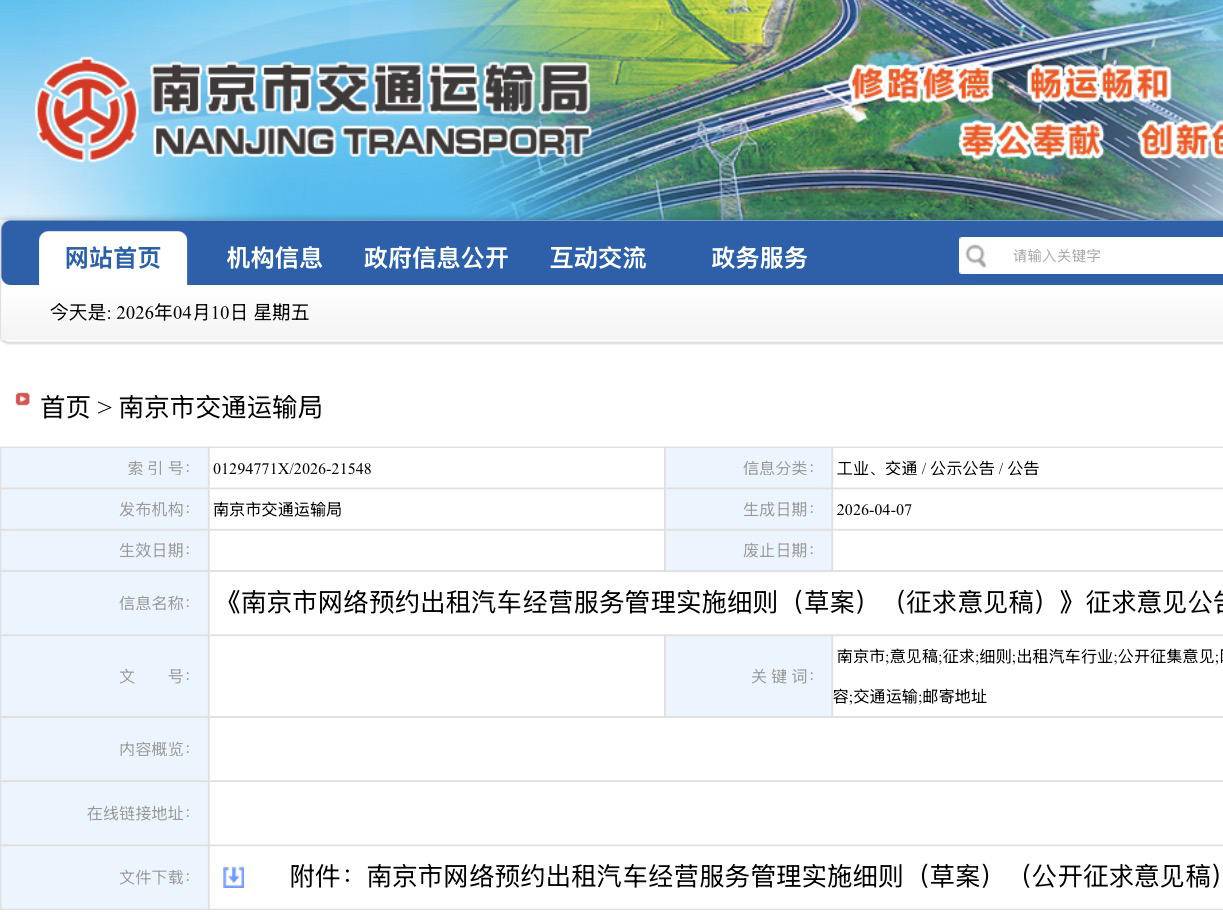The width and height of the screenshot is (1223, 917).
Task: Click the magnifier search icon
Action: point(976,256)
